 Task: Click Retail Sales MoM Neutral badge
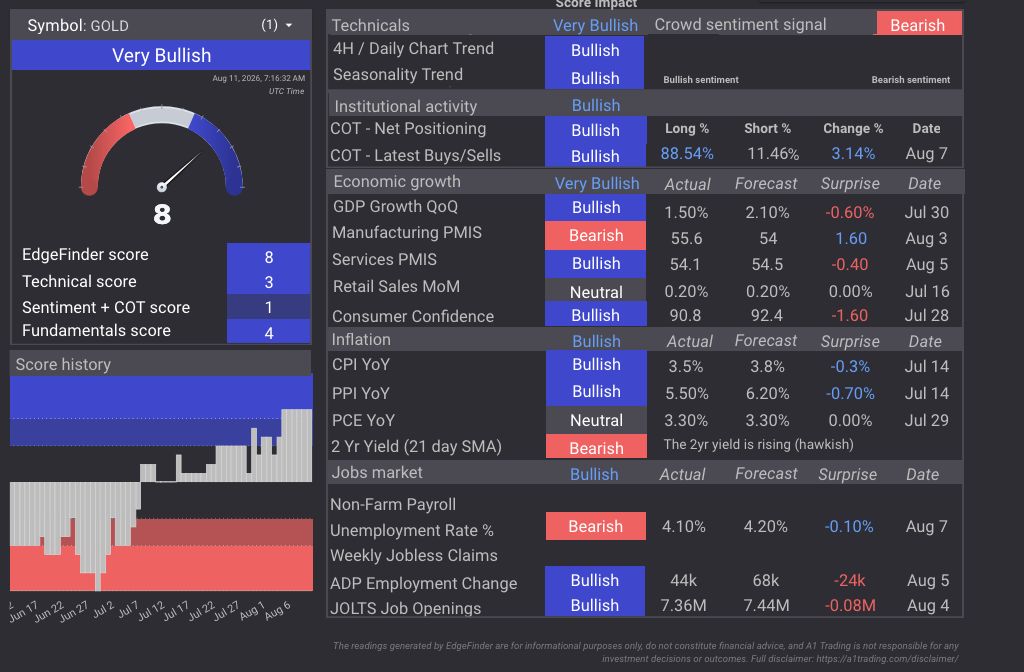point(596,291)
